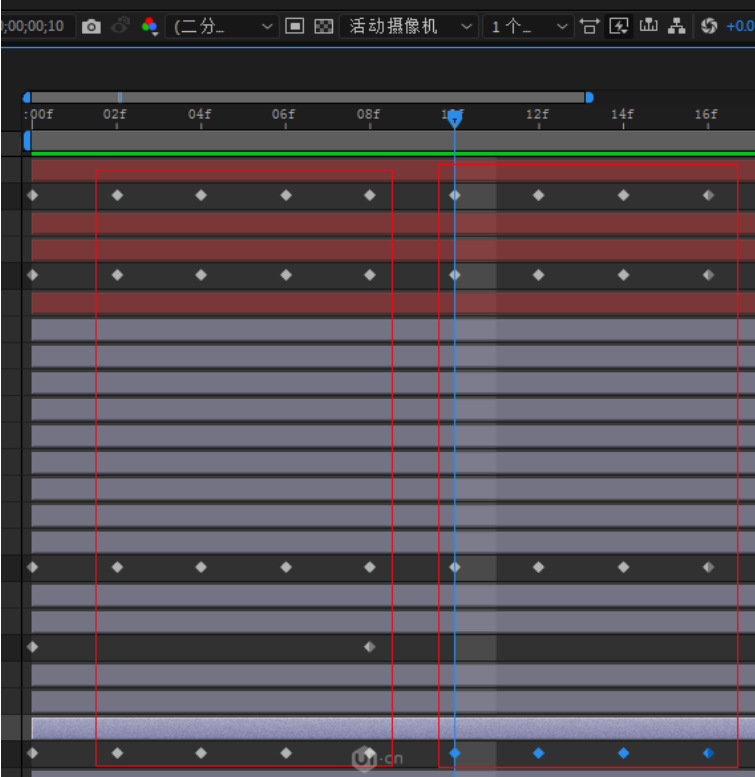This screenshot has height=777, width=755.
Task: Click the Timeline button icon
Action: (648, 25)
